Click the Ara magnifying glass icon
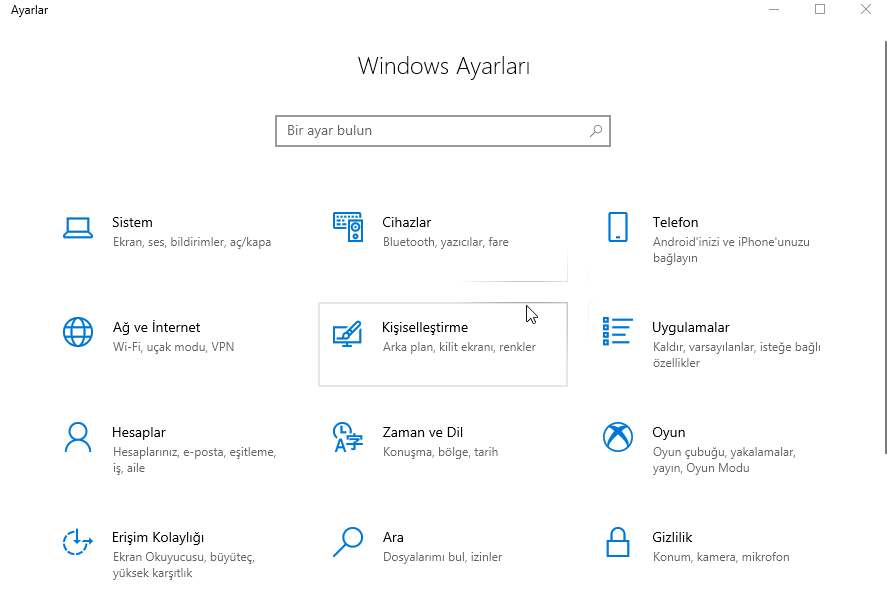 (x=348, y=542)
